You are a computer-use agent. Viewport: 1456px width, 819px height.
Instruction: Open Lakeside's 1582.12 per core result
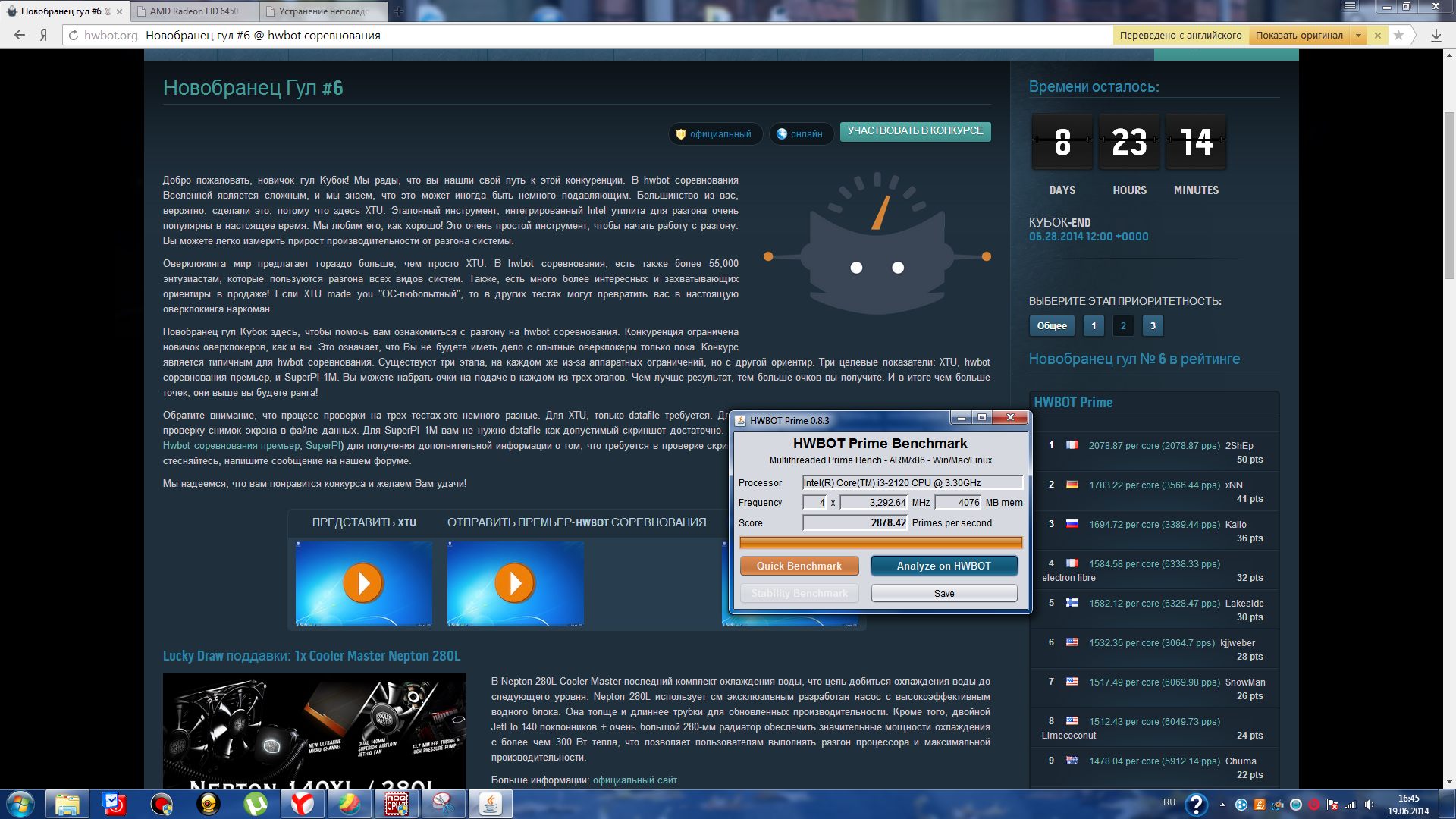coord(1154,604)
